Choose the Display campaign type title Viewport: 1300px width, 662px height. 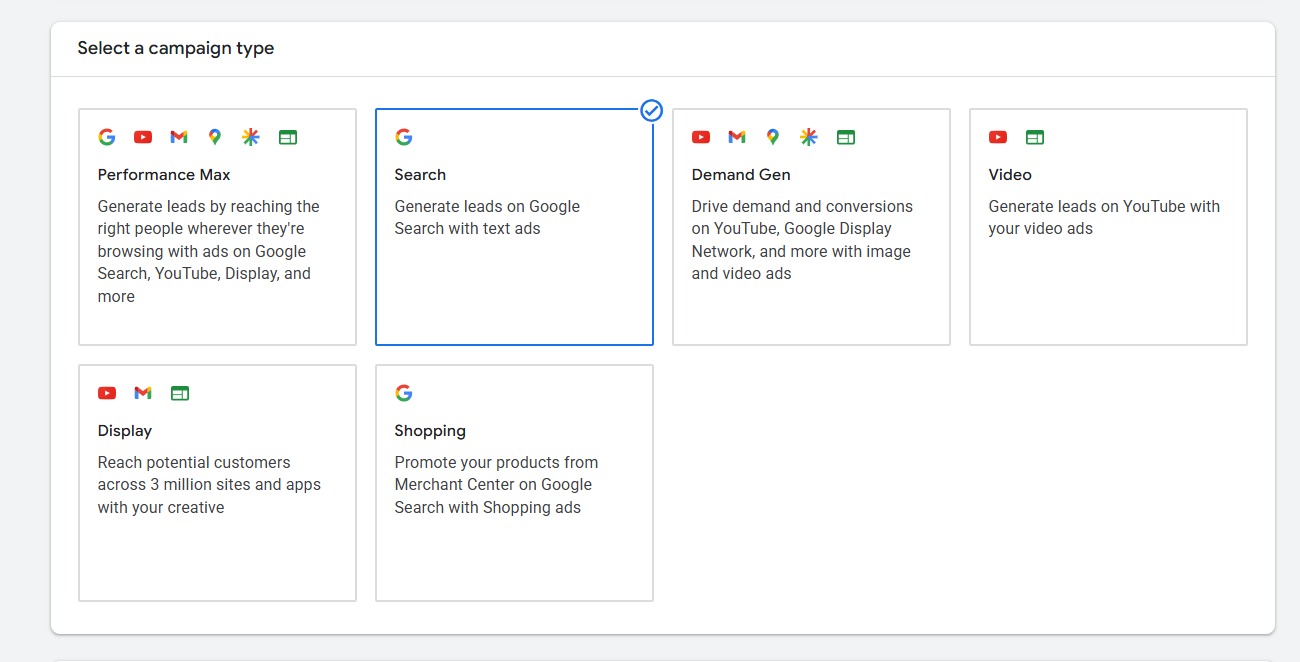pos(125,431)
